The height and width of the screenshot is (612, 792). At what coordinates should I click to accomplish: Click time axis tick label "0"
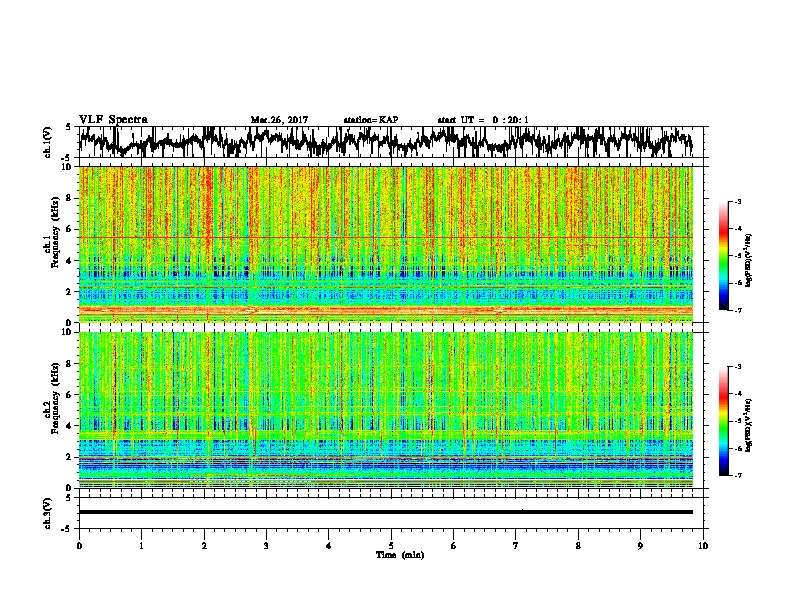click(x=79, y=546)
